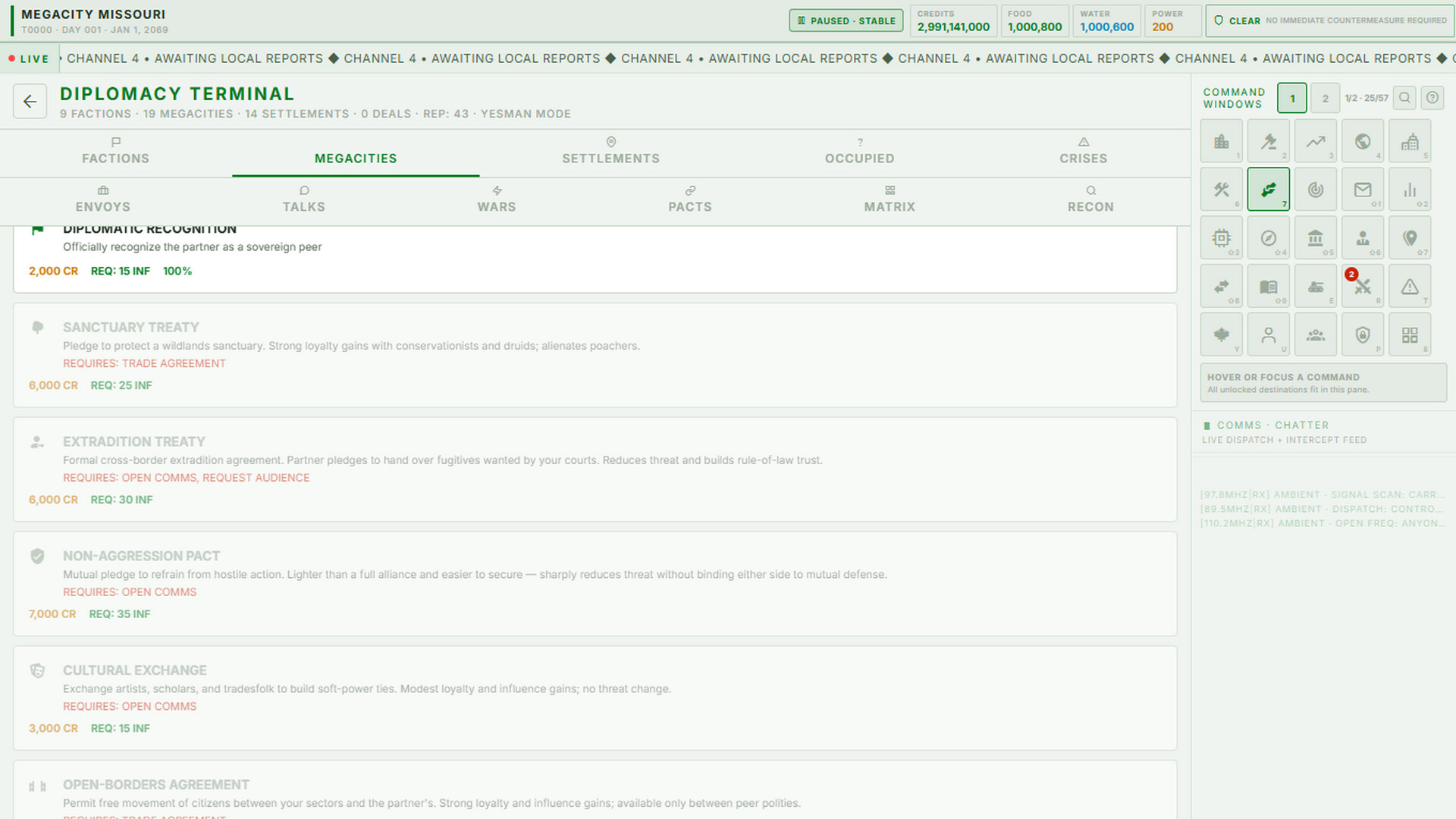Open the shield lock command window
The width and height of the screenshot is (1456, 819).
click(x=1362, y=335)
